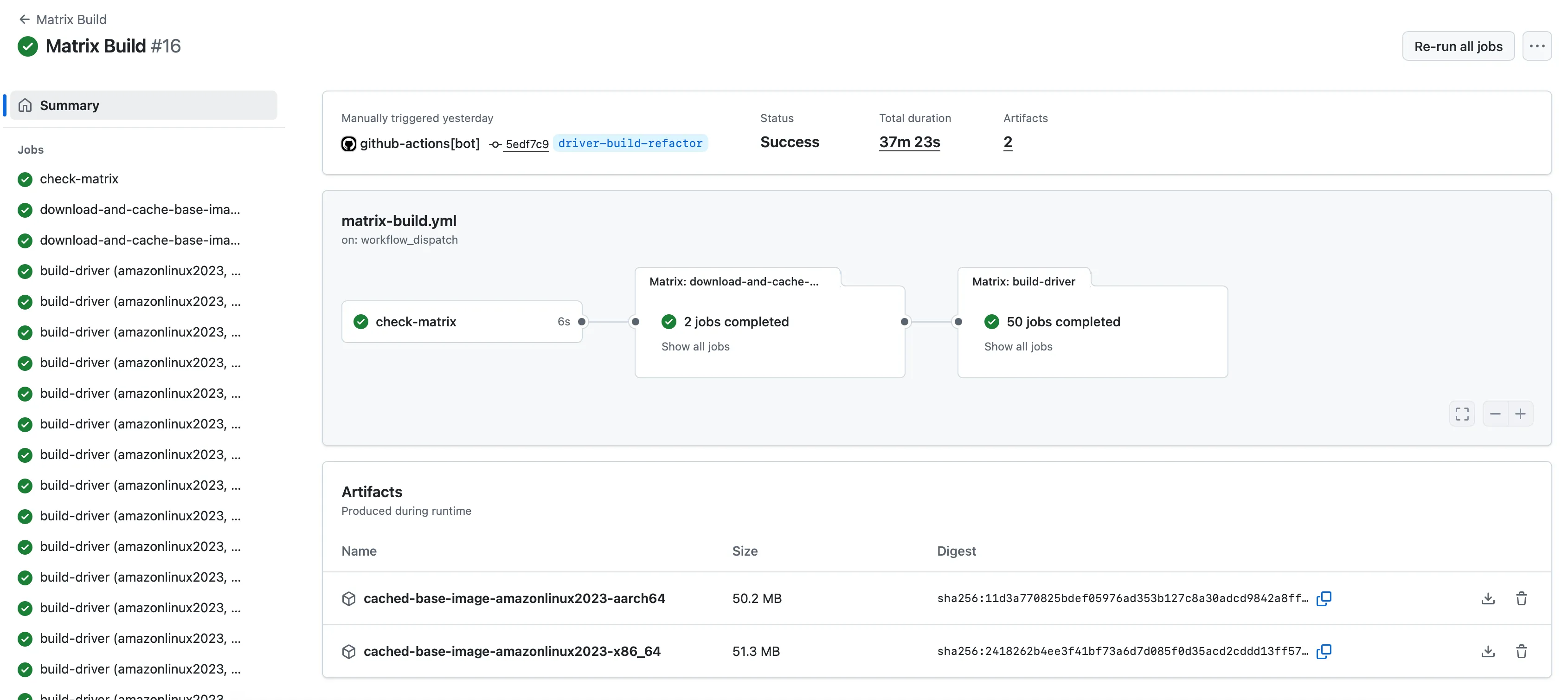Enter fullscreen view of the workflow graph
The image size is (1568, 700).
click(1462, 414)
